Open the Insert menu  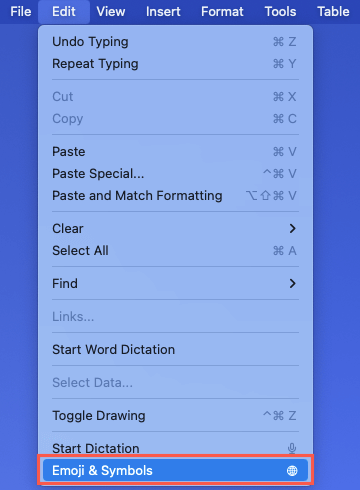pos(163,12)
